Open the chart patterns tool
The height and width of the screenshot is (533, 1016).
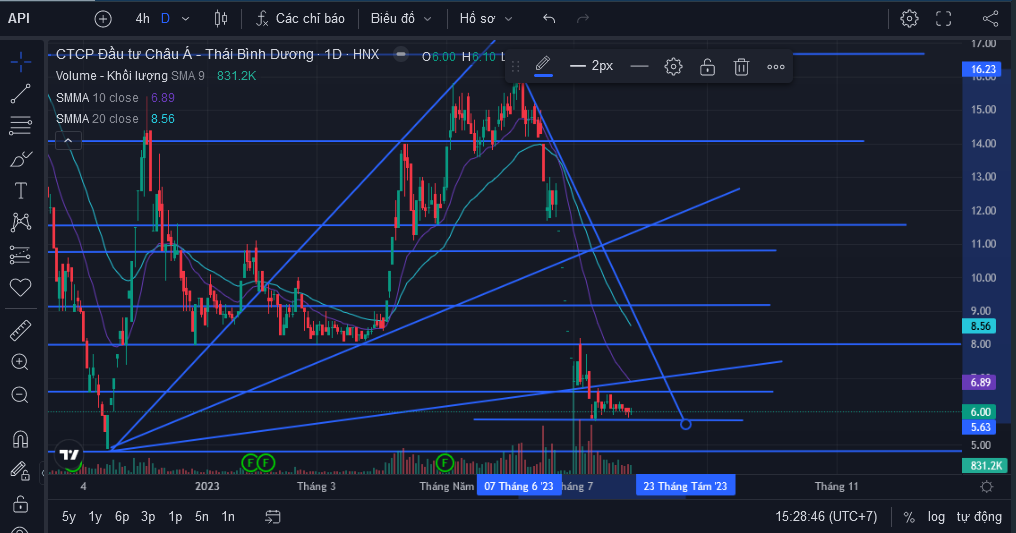coord(21,222)
